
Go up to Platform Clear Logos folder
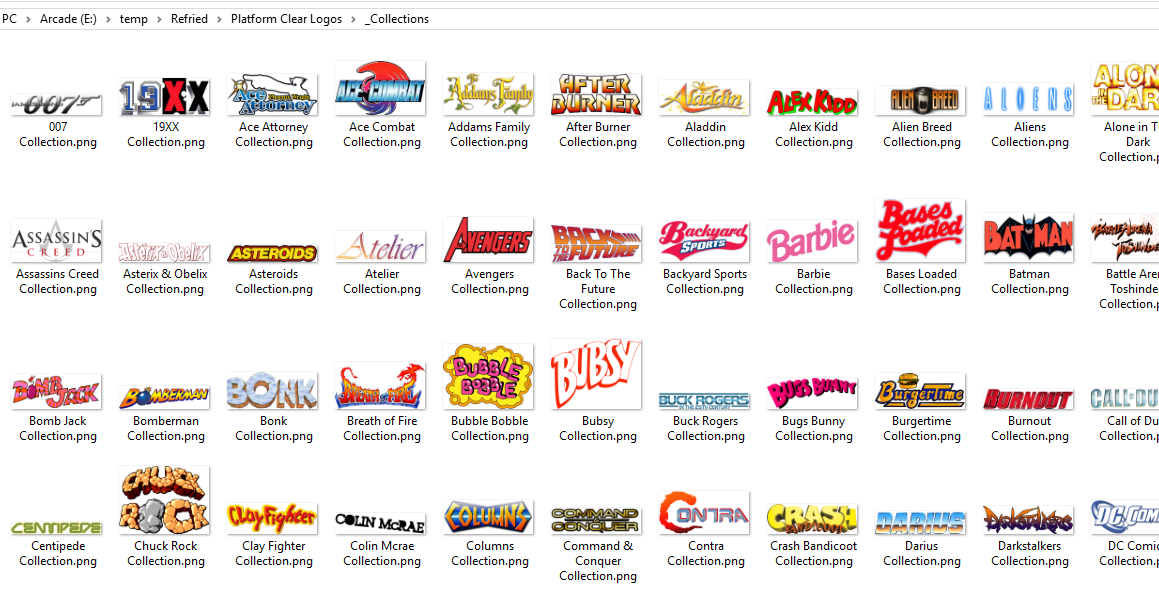pos(286,19)
